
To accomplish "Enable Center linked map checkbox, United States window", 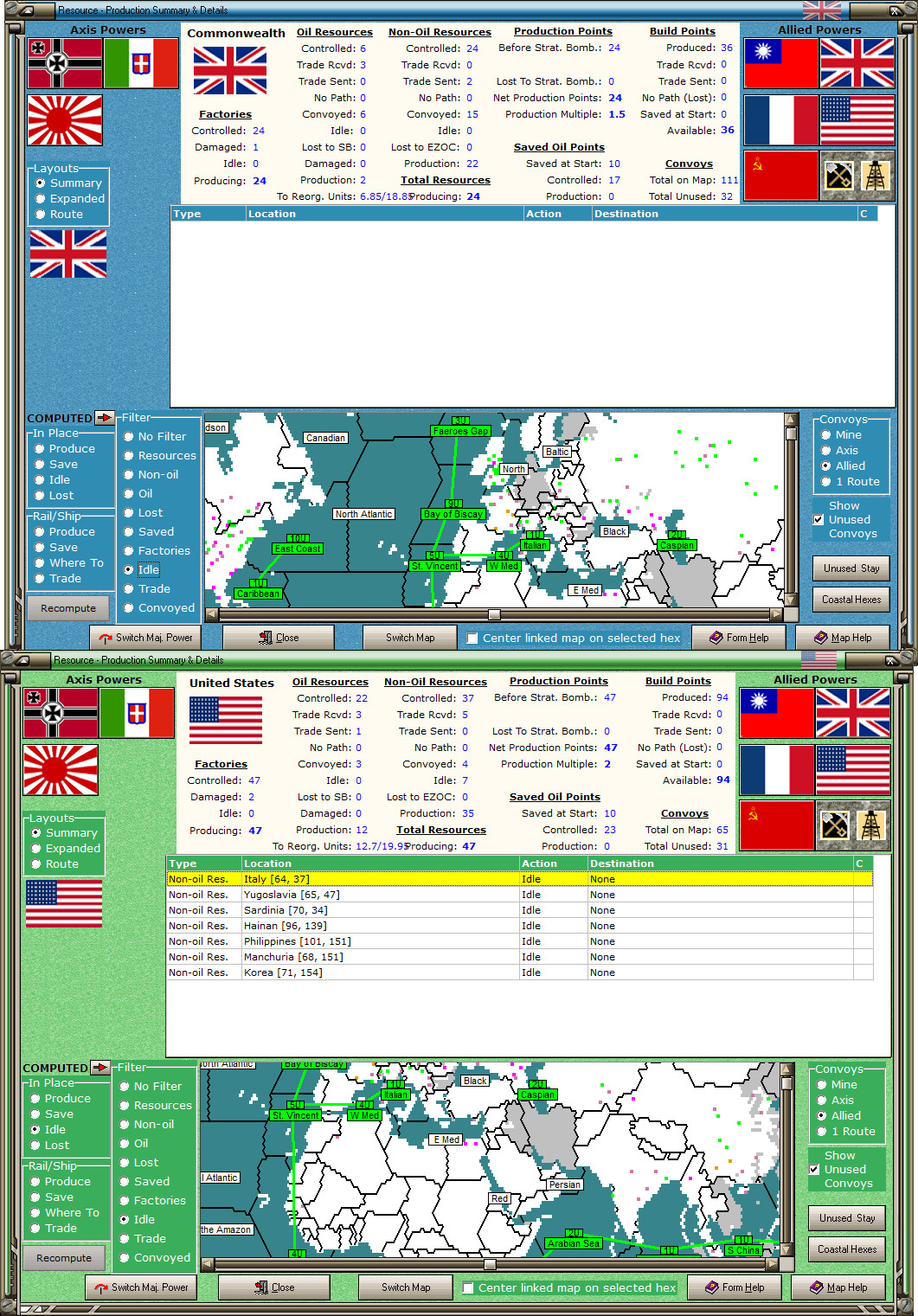I will [468, 1288].
